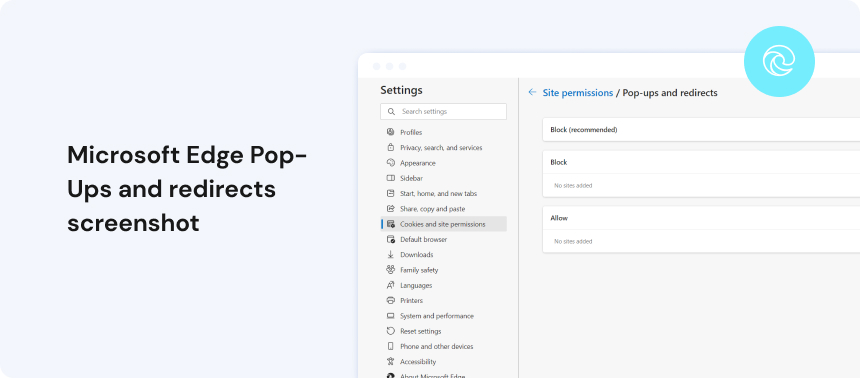Click the Share, copy and paste icon
Viewport: 860px width, 378px height.
391,208
